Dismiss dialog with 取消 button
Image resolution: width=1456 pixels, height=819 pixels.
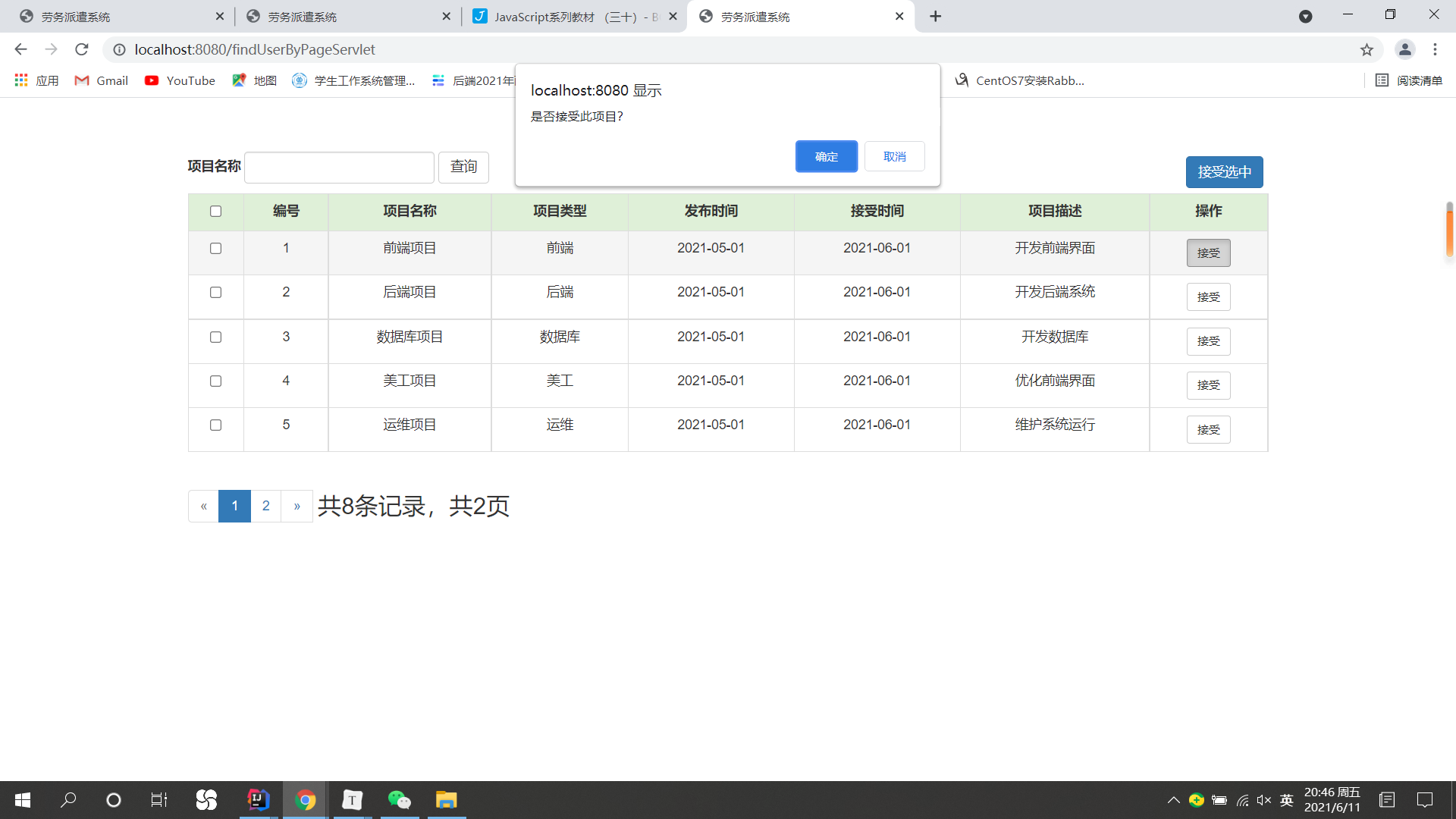coord(894,156)
